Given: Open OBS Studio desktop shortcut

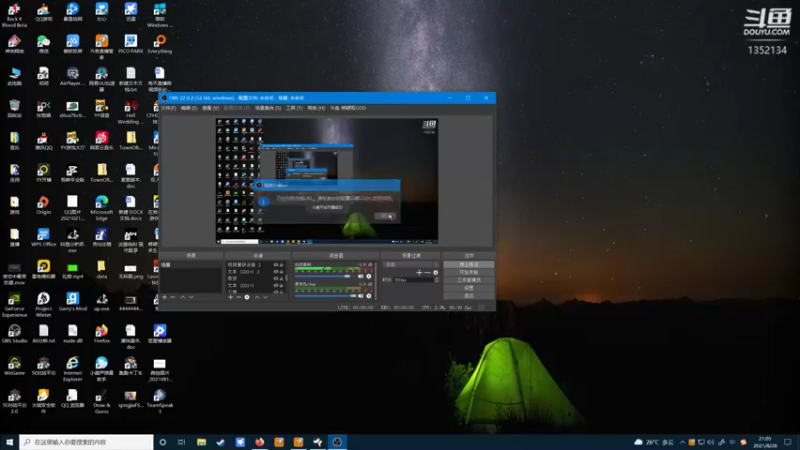Looking at the screenshot, I should pos(14,334).
